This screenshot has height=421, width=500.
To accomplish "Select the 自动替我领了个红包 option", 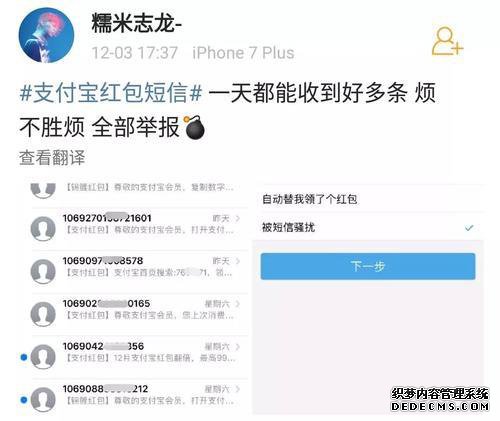I will (x=368, y=199).
